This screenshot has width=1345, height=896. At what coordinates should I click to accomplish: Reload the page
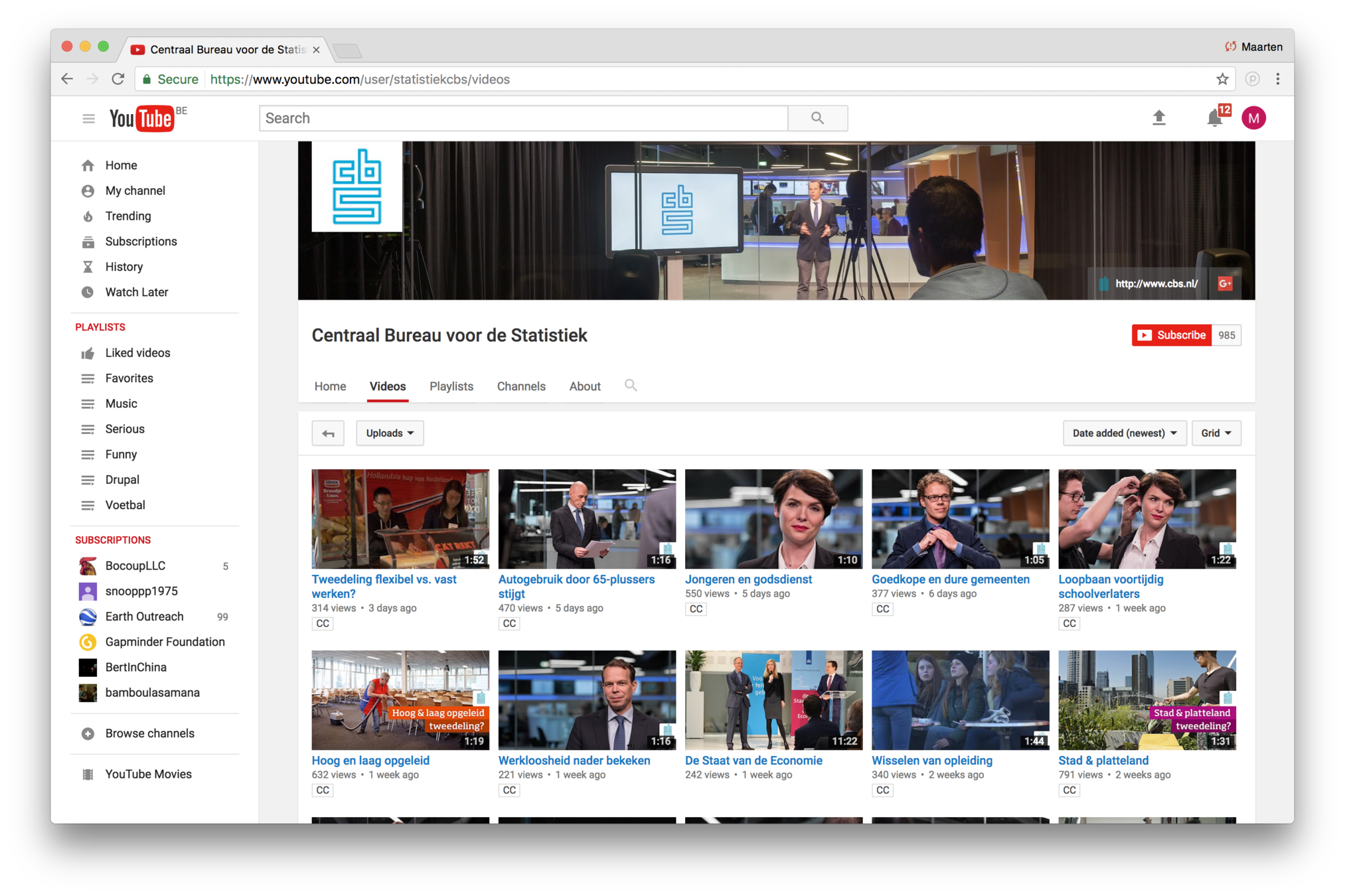[x=118, y=80]
